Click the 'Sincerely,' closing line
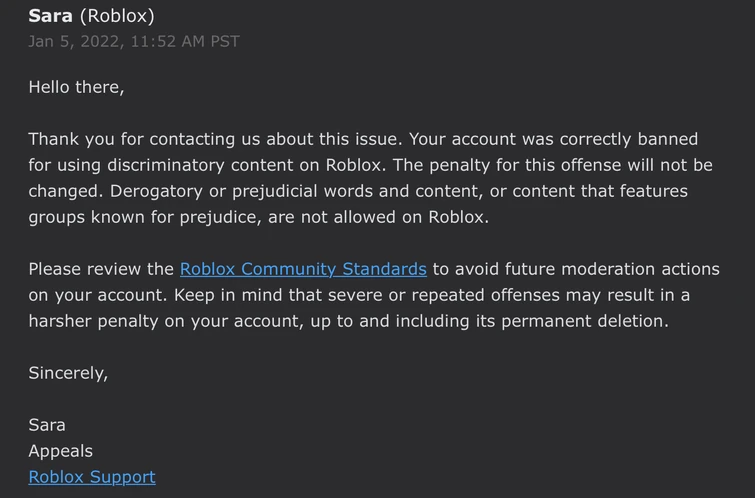Image resolution: width=755 pixels, height=498 pixels. point(68,373)
